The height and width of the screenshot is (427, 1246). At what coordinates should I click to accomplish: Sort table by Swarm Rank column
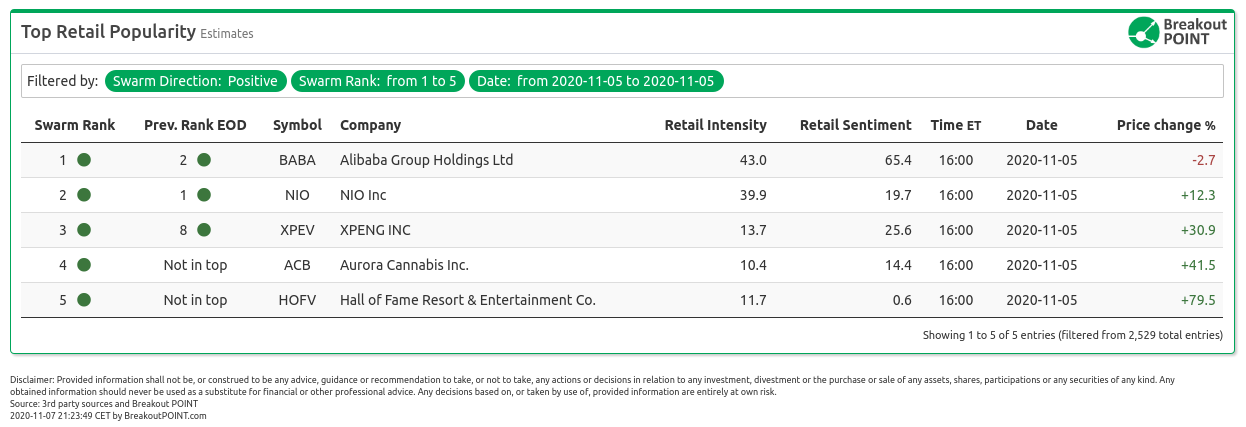75,125
